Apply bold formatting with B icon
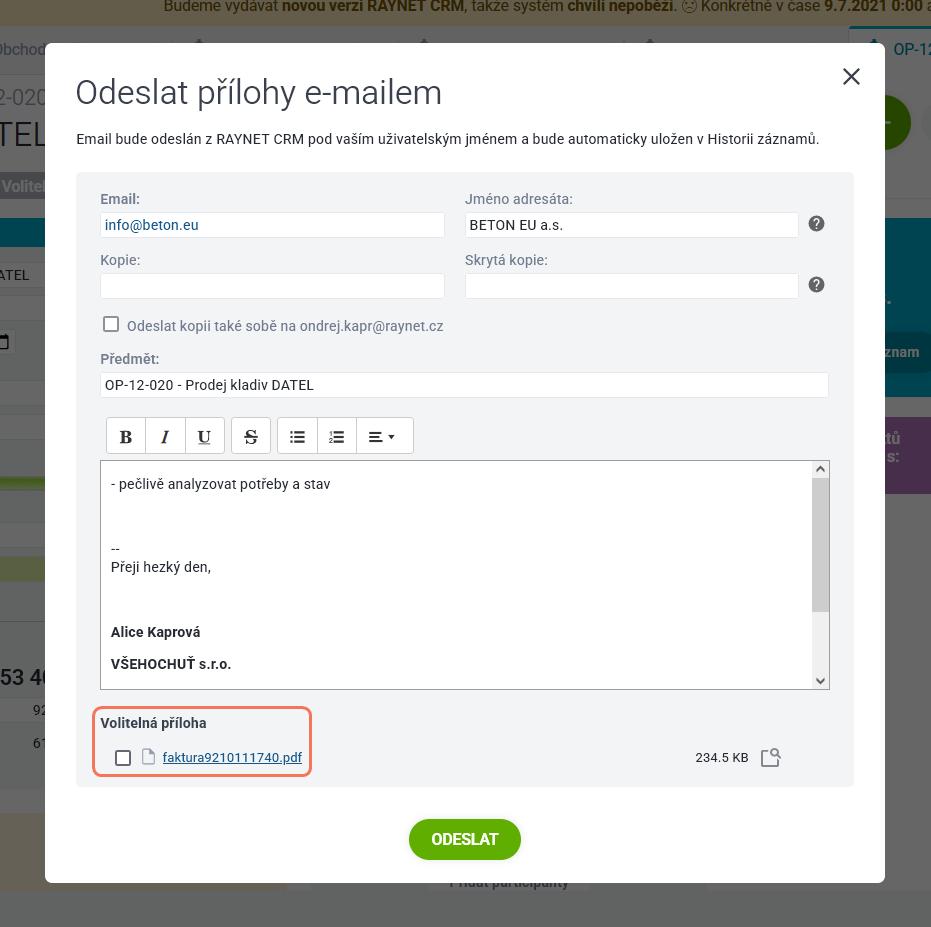The height and width of the screenshot is (927, 931). (x=126, y=436)
